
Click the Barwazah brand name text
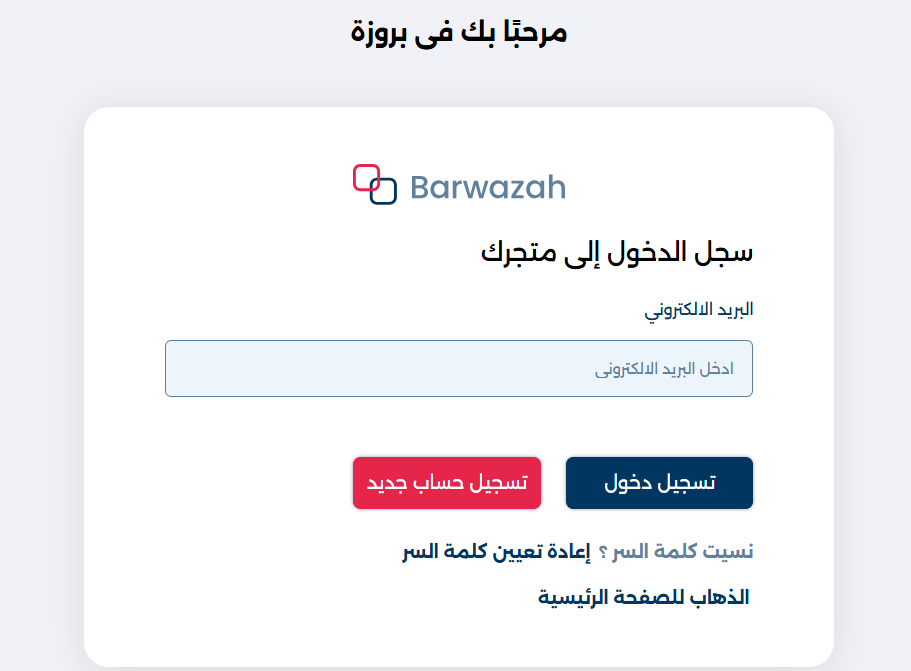tap(488, 187)
